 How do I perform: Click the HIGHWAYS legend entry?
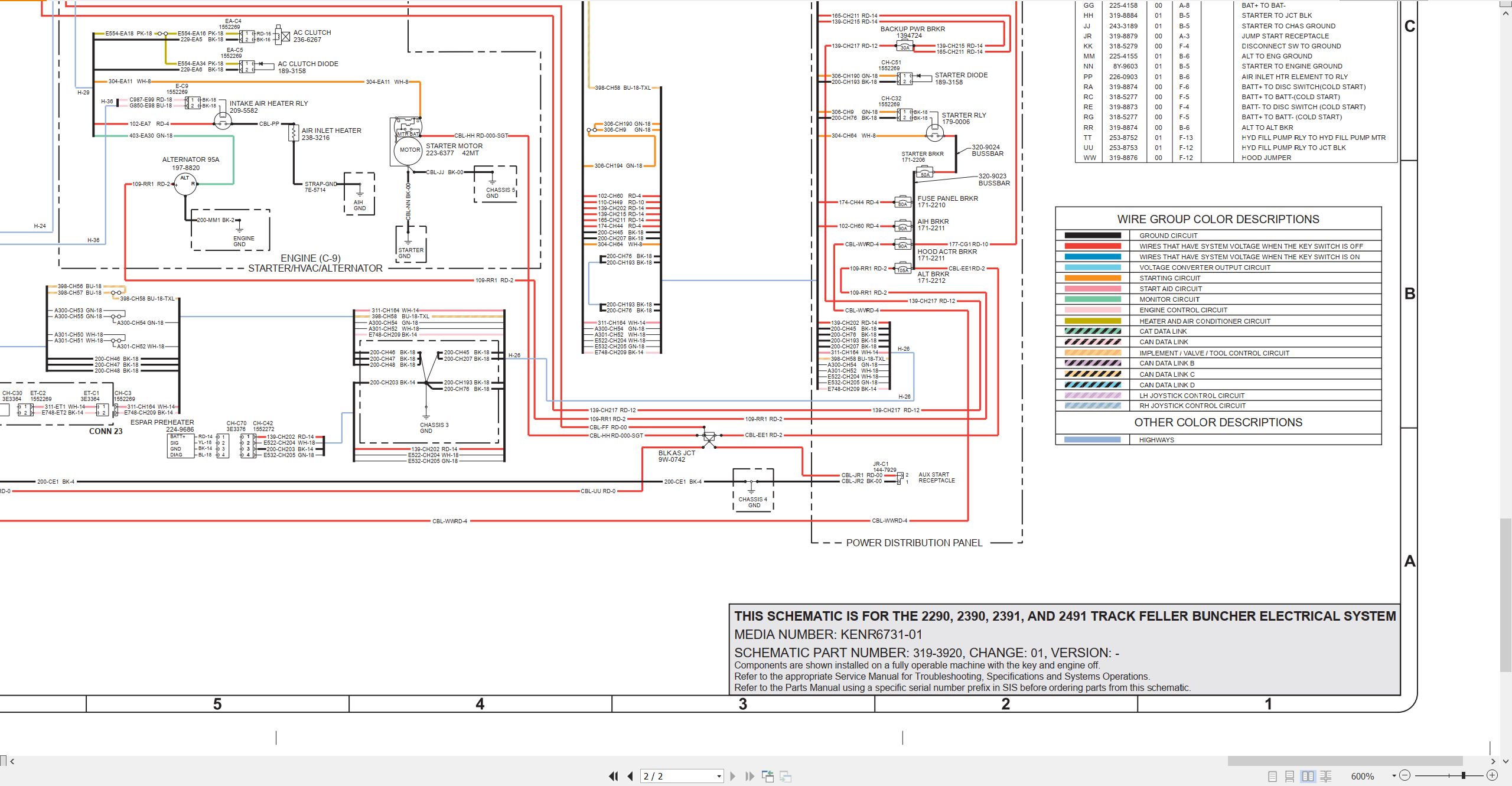pyautogui.click(x=1156, y=440)
